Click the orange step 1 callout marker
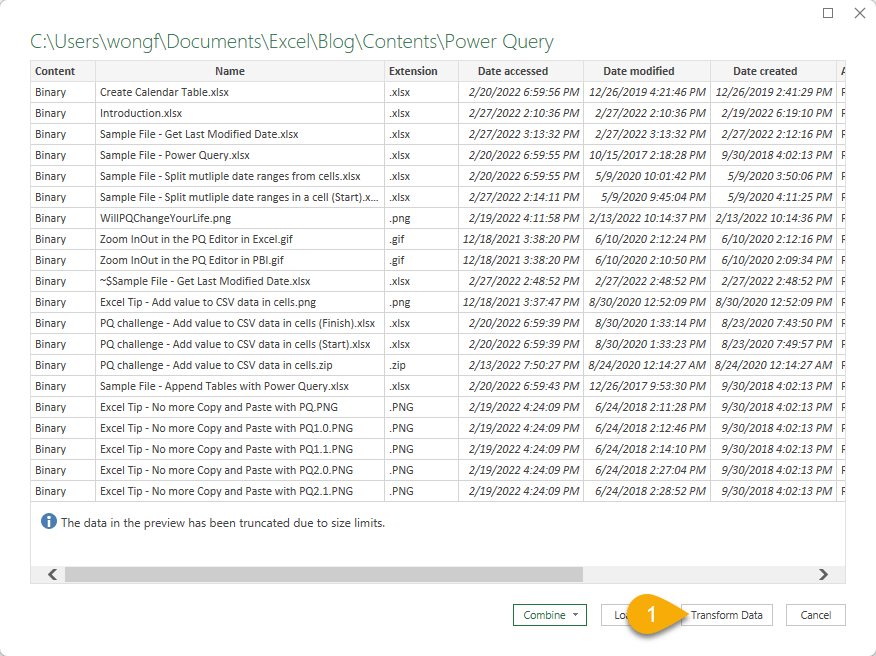Screen dimensions: 876x656 [653, 615]
